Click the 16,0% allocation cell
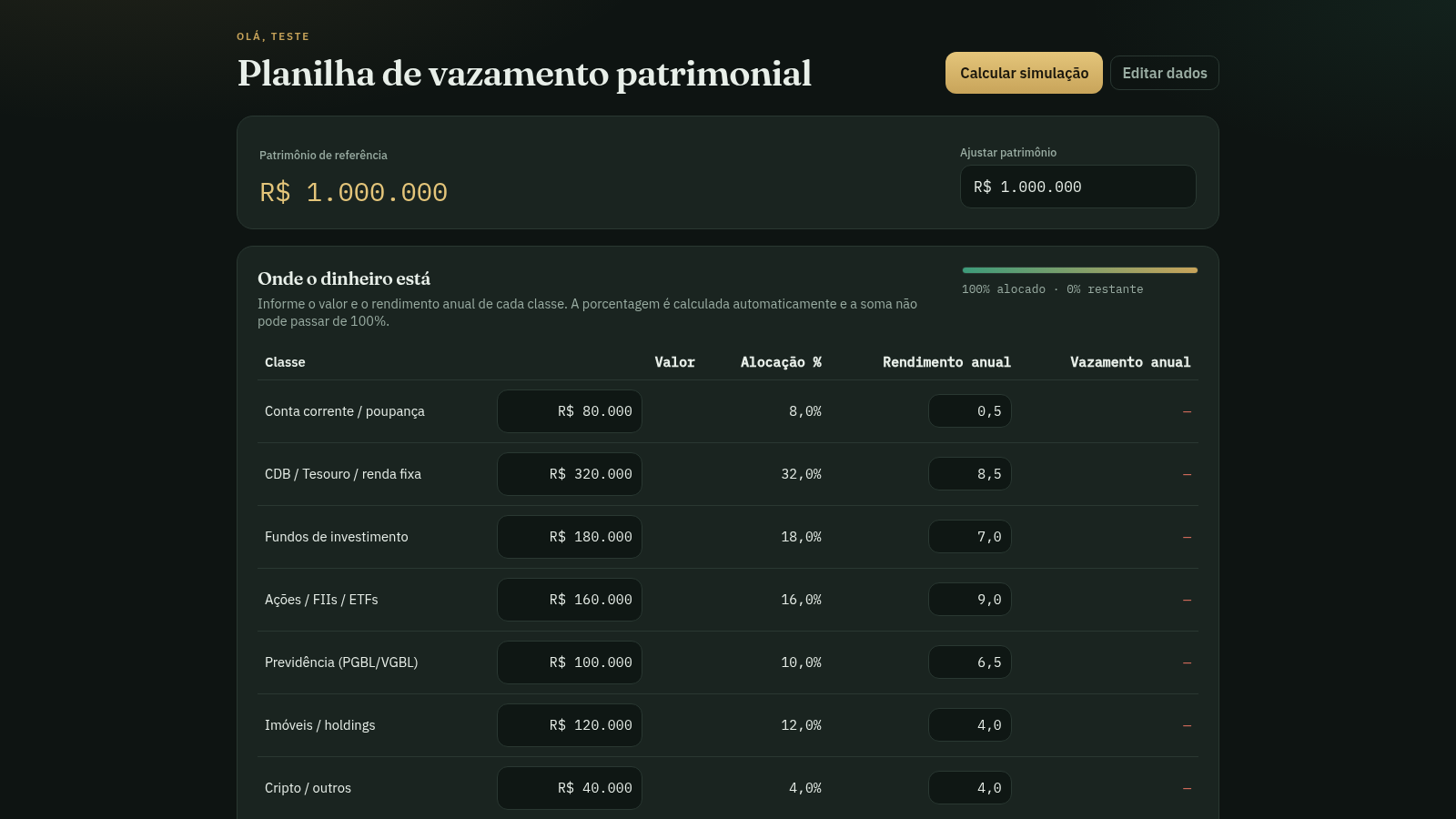The width and height of the screenshot is (1456, 819). (x=802, y=600)
